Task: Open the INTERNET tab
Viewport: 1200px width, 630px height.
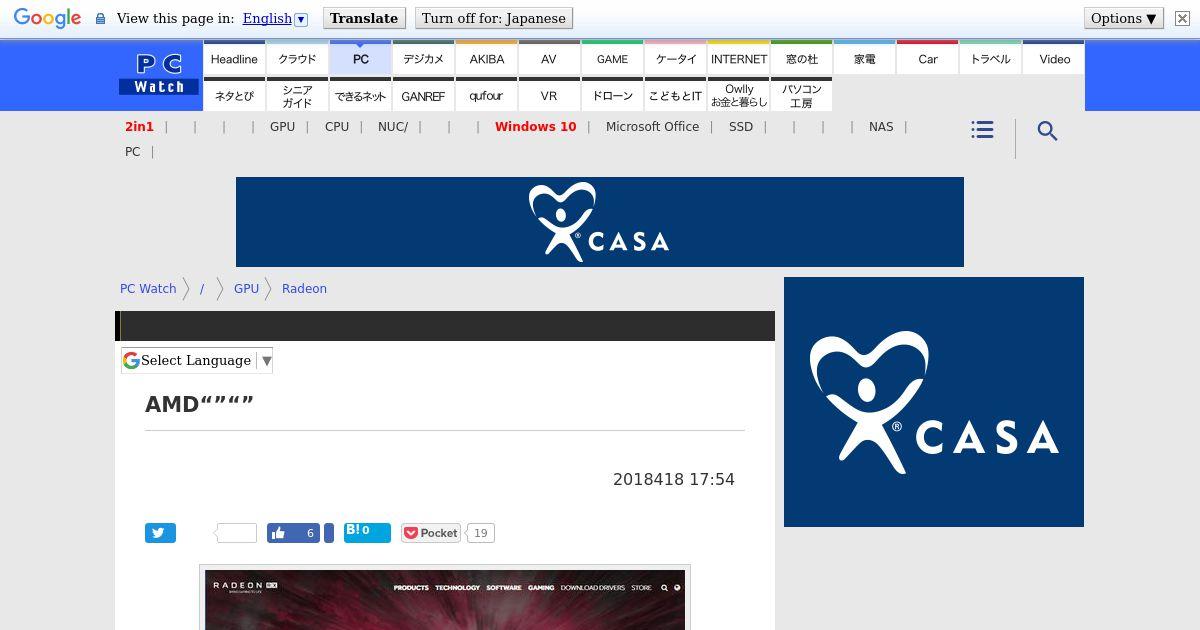Action: coord(738,59)
